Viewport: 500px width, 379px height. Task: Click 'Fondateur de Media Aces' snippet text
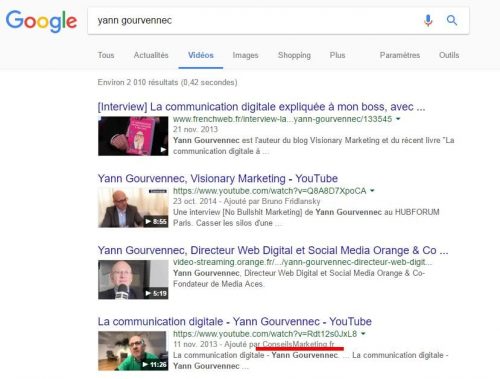[218, 284]
